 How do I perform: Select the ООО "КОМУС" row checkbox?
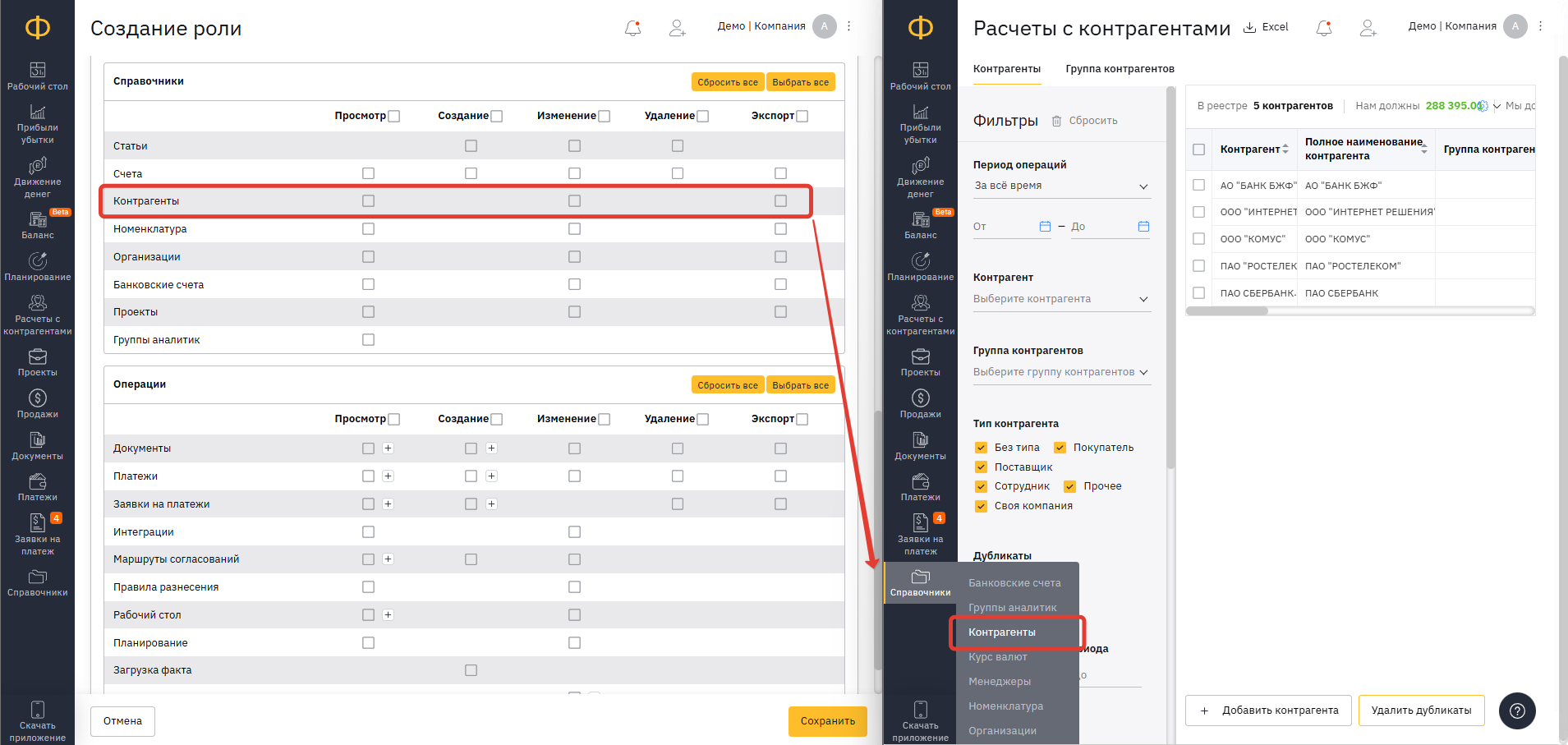pyautogui.click(x=1198, y=239)
